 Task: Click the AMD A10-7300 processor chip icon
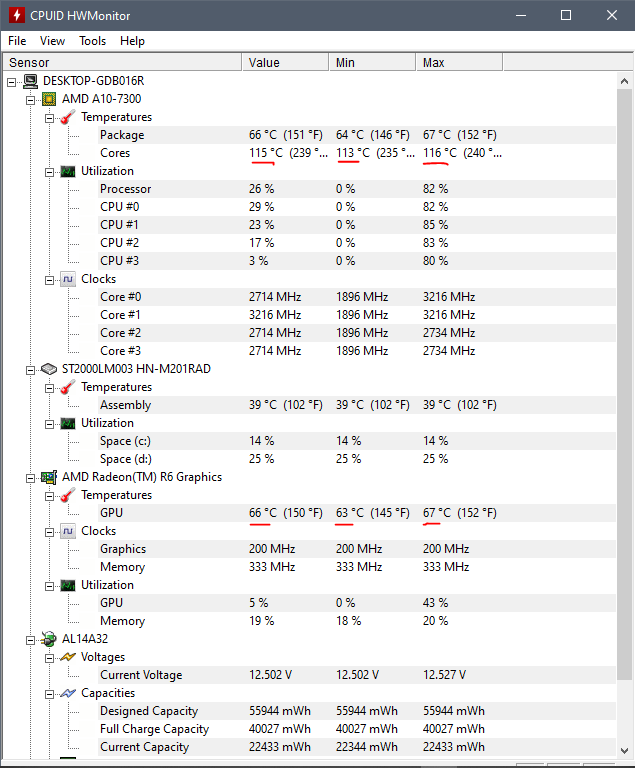coord(49,99)
